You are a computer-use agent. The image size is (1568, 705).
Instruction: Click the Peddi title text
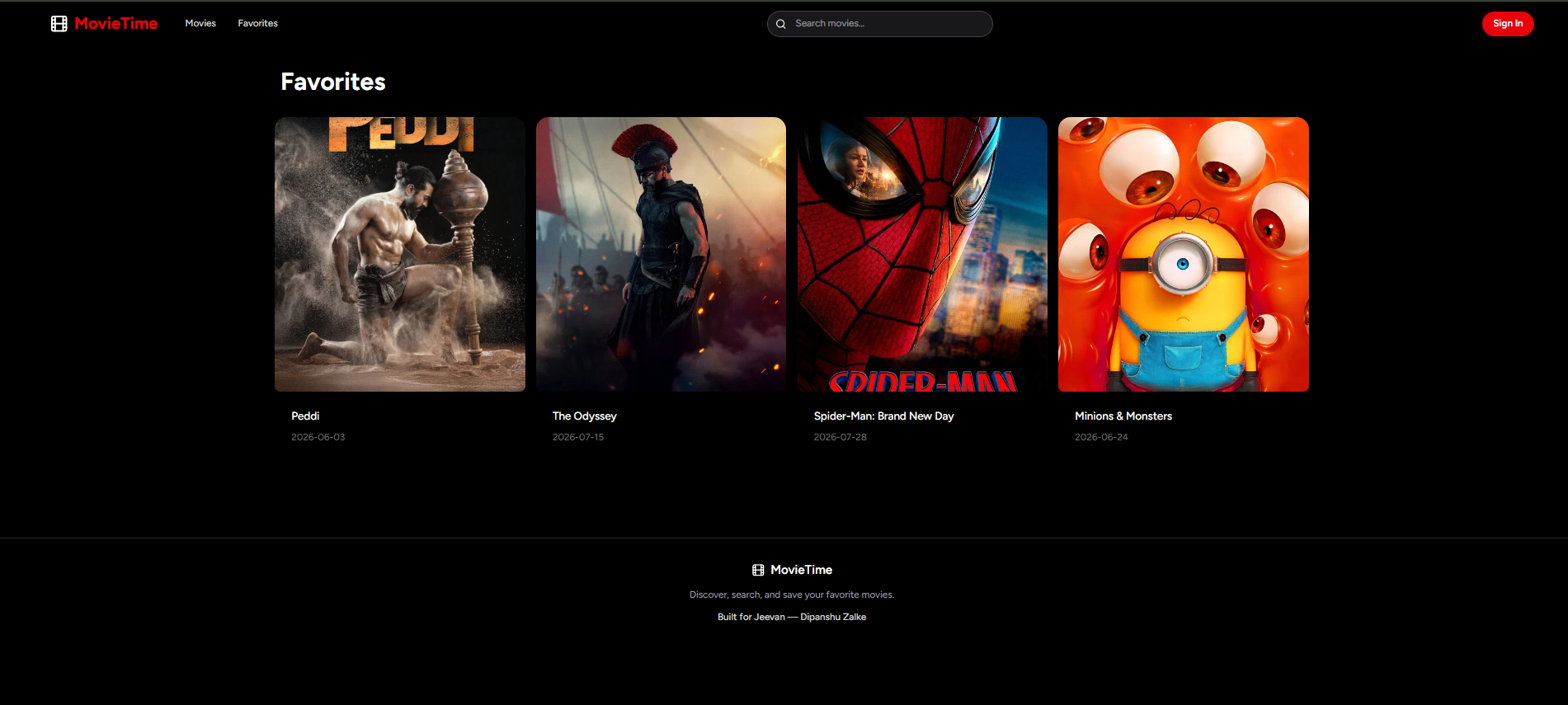(305, 416)
